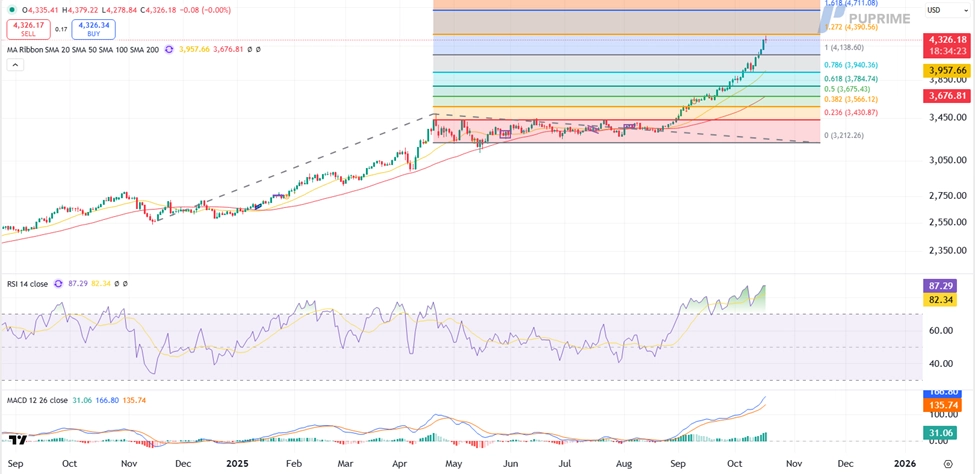Click the red 3,676.81 SMA price label
Viewport: 975px width, 474px height.
tap(946, 96)
